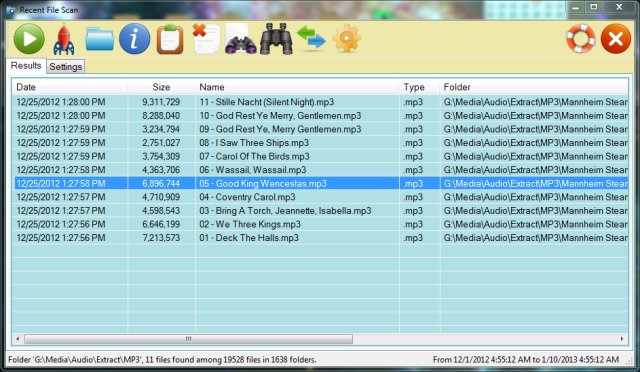This screenshot has width=640, height=372.
Task: Switch to the Settings tab
Action: click(x=66, y=67)
